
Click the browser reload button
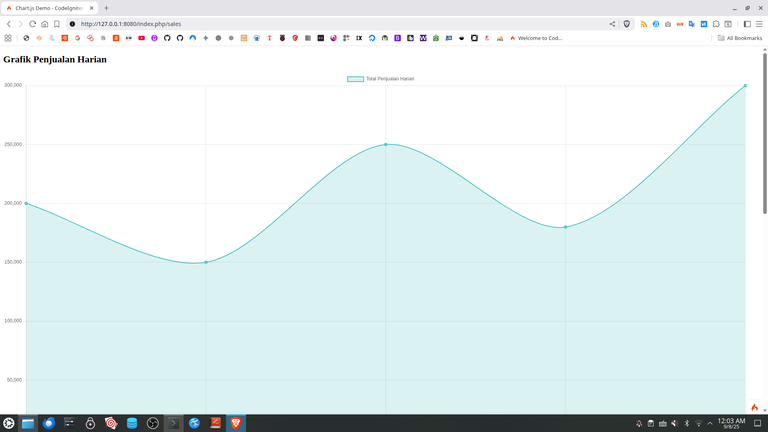pyautogui.click(x=32, y=24)
